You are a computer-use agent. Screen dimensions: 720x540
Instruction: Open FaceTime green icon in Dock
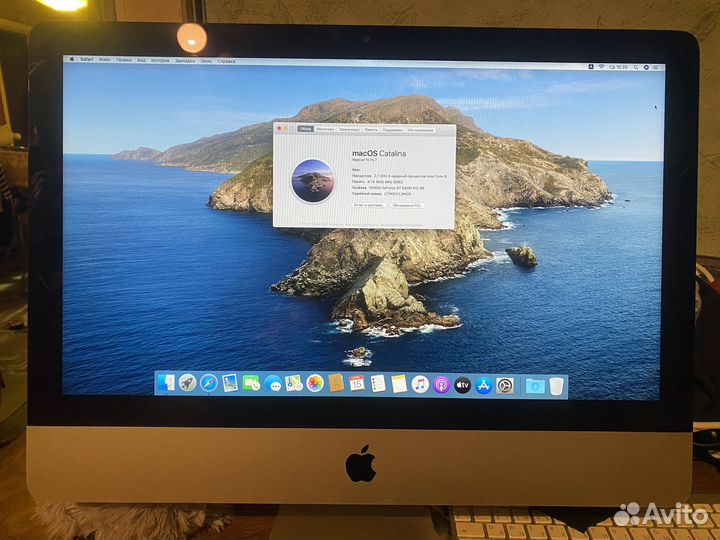251,383
